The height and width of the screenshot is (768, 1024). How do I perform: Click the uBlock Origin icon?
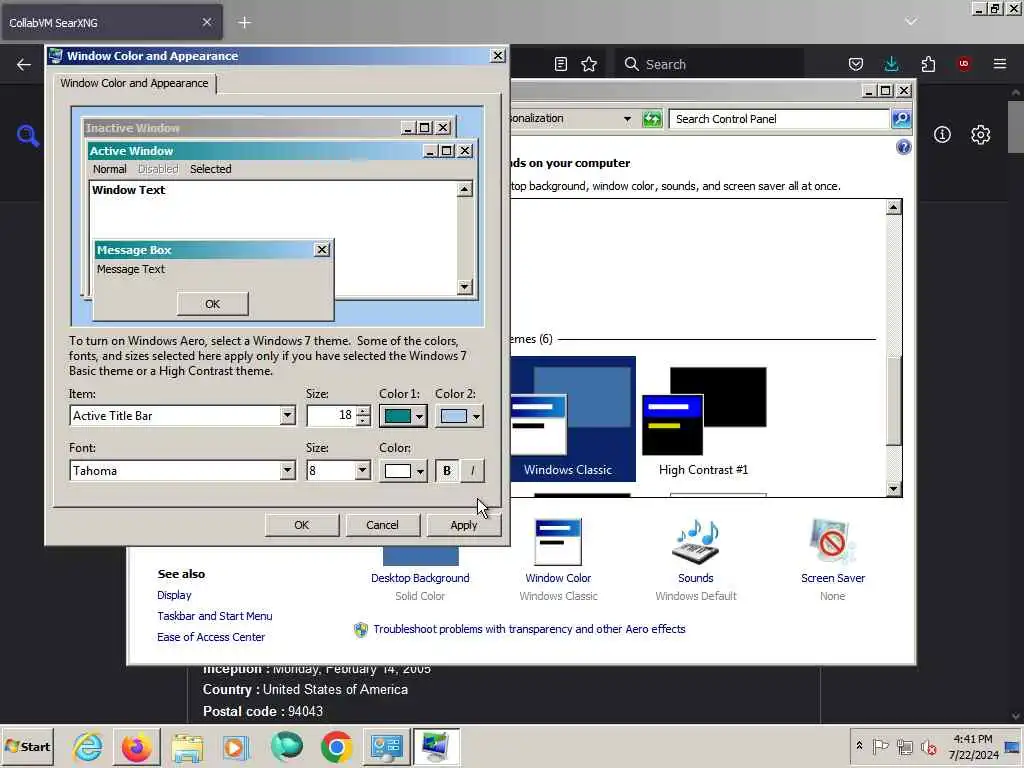coord(963,64)
